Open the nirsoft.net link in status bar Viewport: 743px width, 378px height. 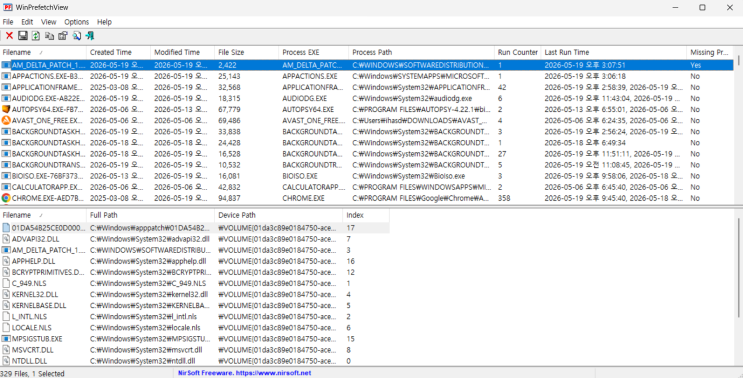tap(244, 373)
